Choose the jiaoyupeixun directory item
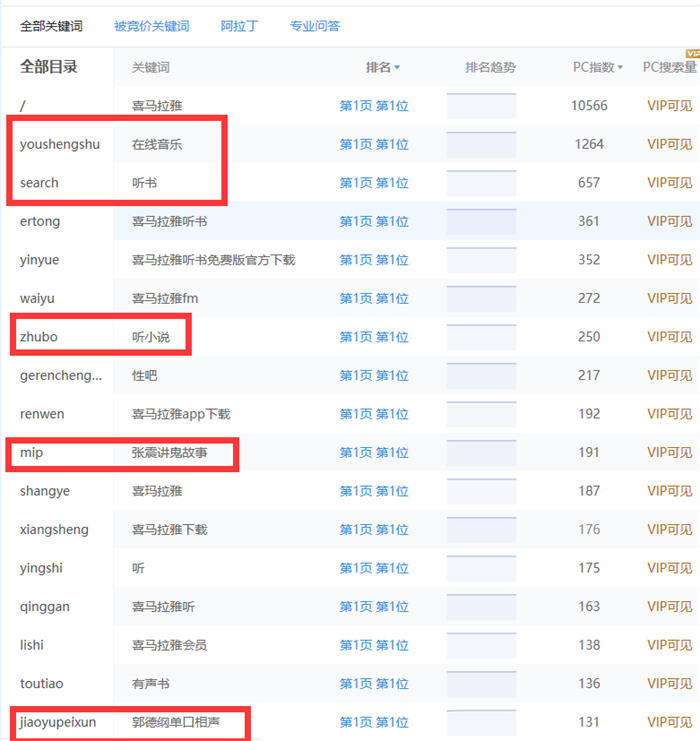Screen dimensions: 700x741 pyautogui.click(x=58, y=722)
